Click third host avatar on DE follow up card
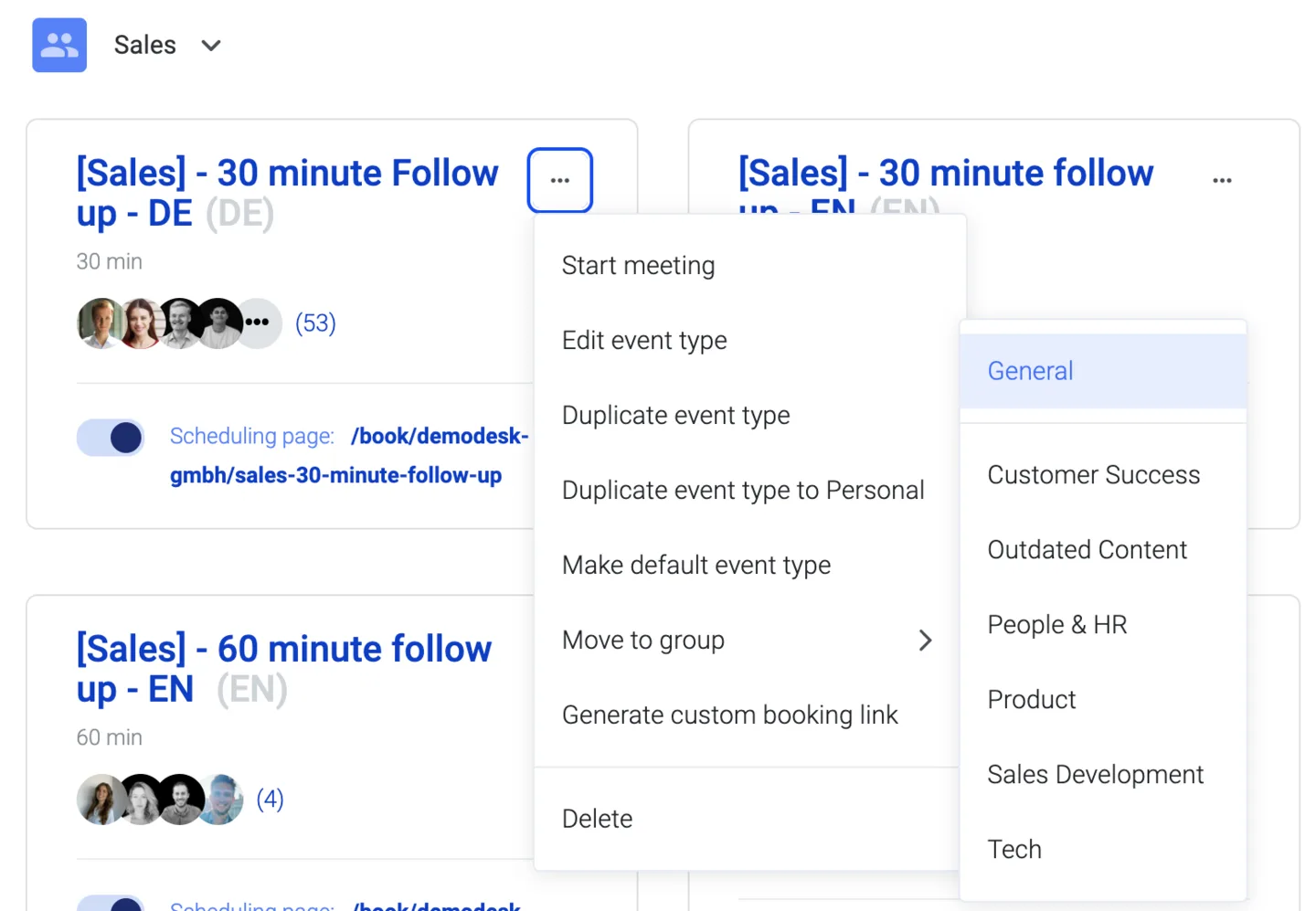1316x911 pixels. tap(180, 323)
